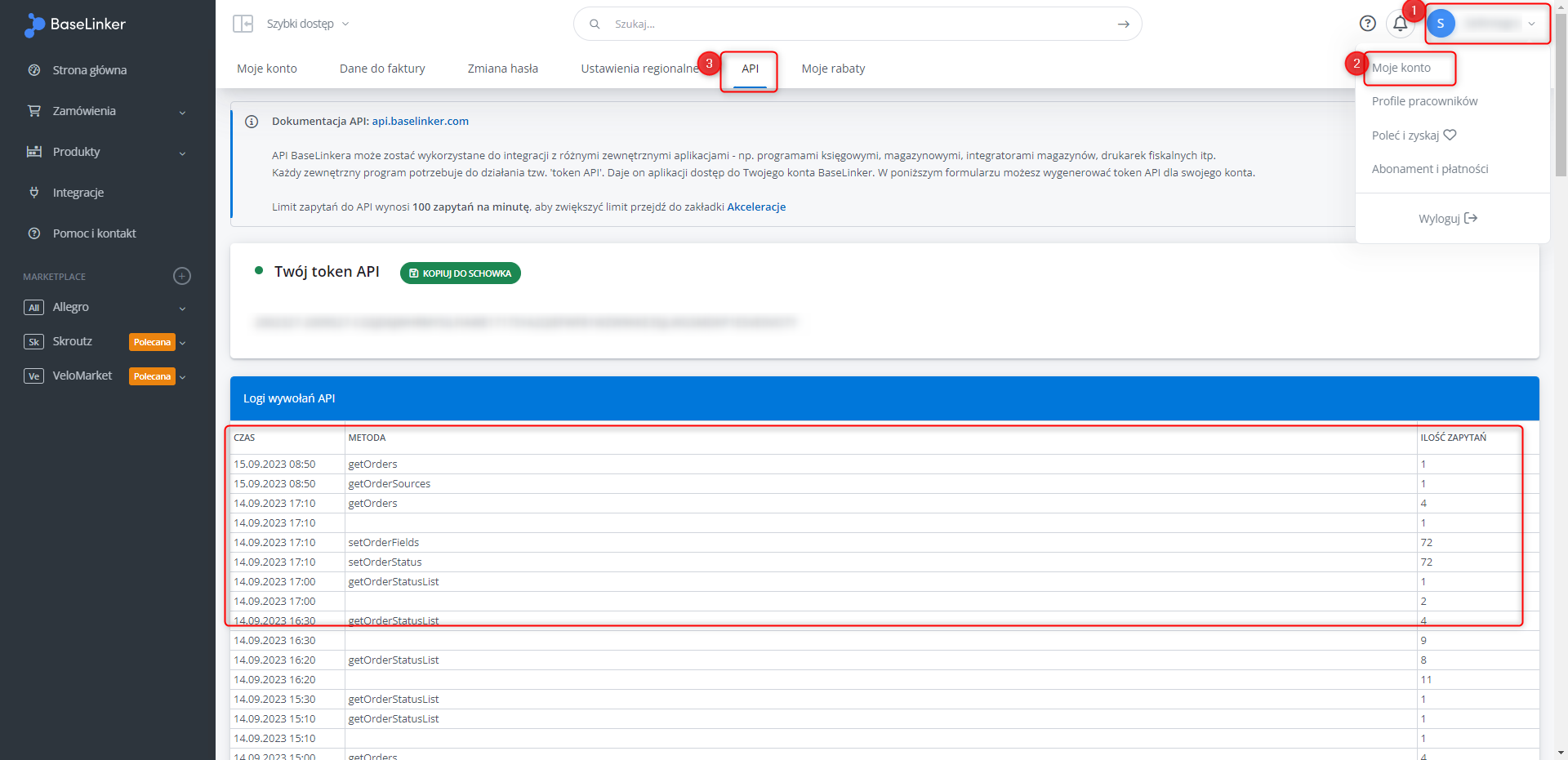Click the add marketplace plus icon
Viewport: 1568px width, 760px height.
(x=182, y=276)
